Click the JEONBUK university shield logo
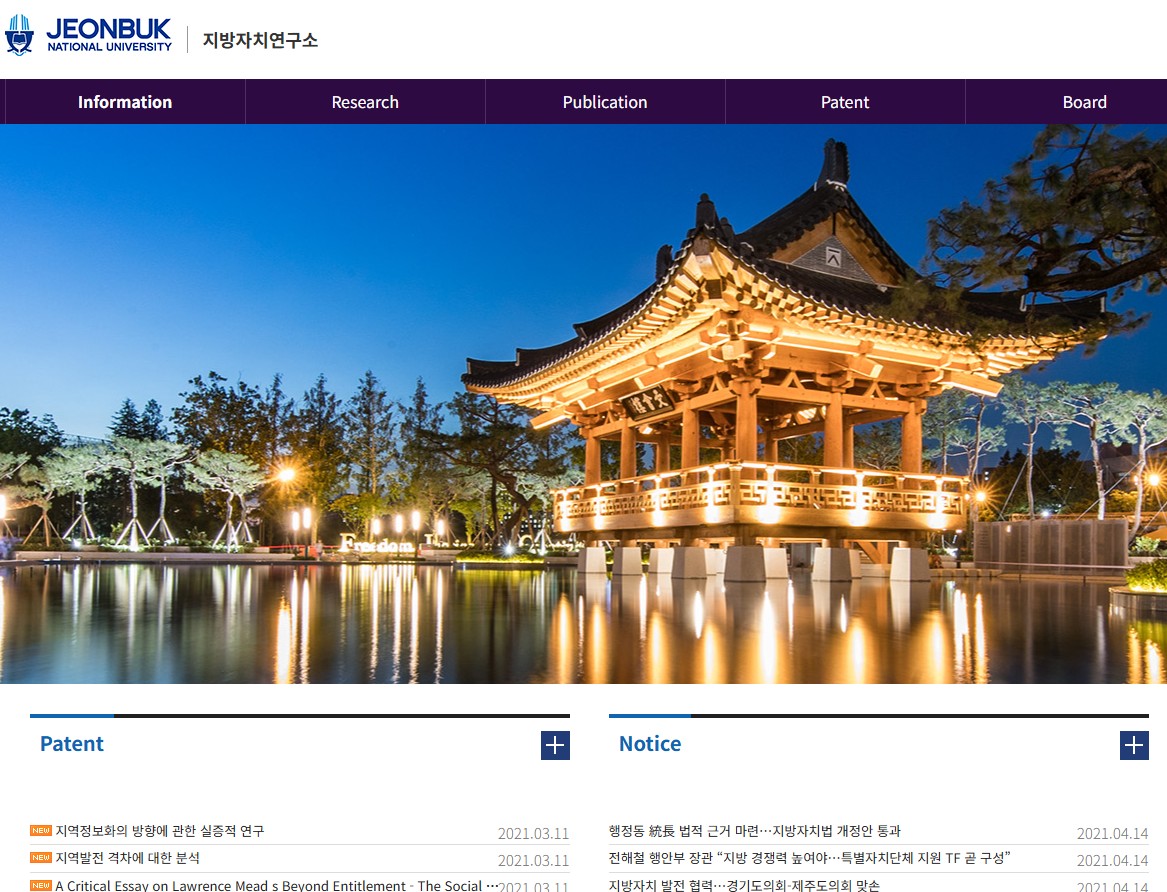This screenshot has width=1167, height=892. [20, 33]
